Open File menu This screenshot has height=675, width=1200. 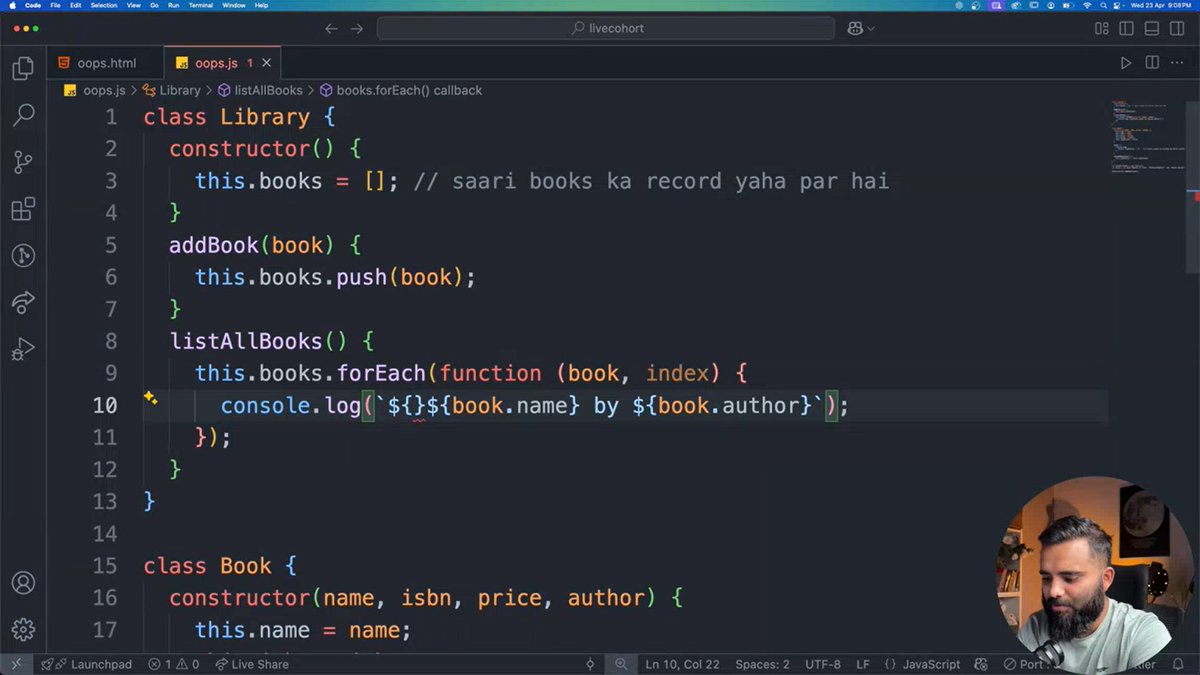pos(56,5)
